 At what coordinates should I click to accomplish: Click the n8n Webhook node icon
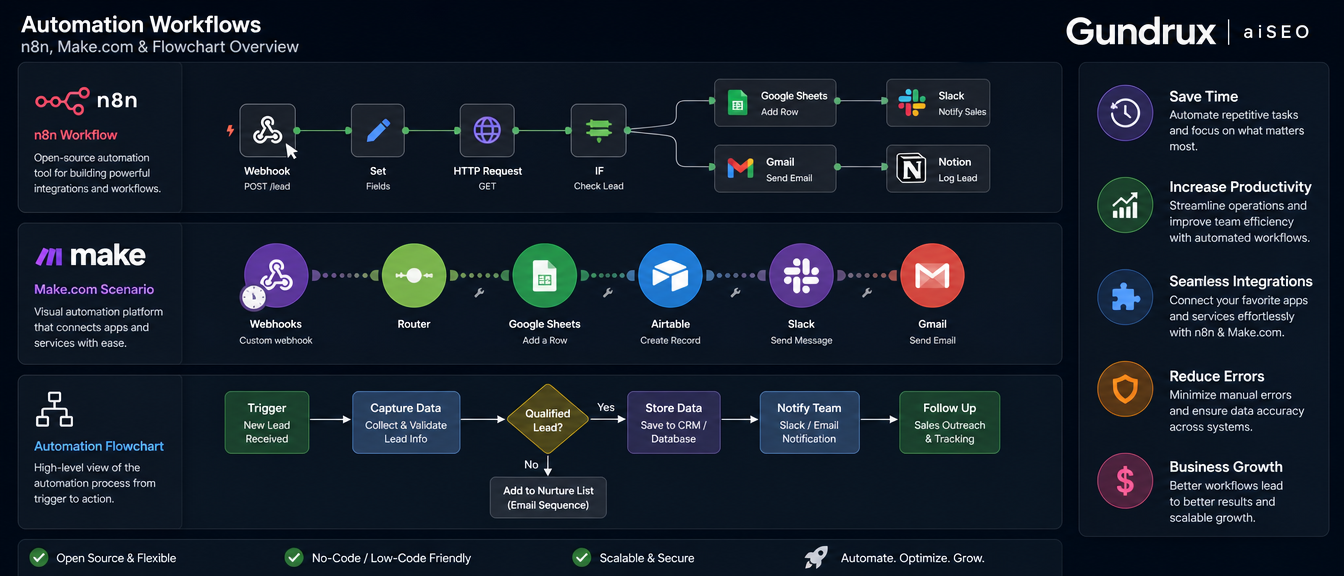pyautogui.click(x=268, y=130)
